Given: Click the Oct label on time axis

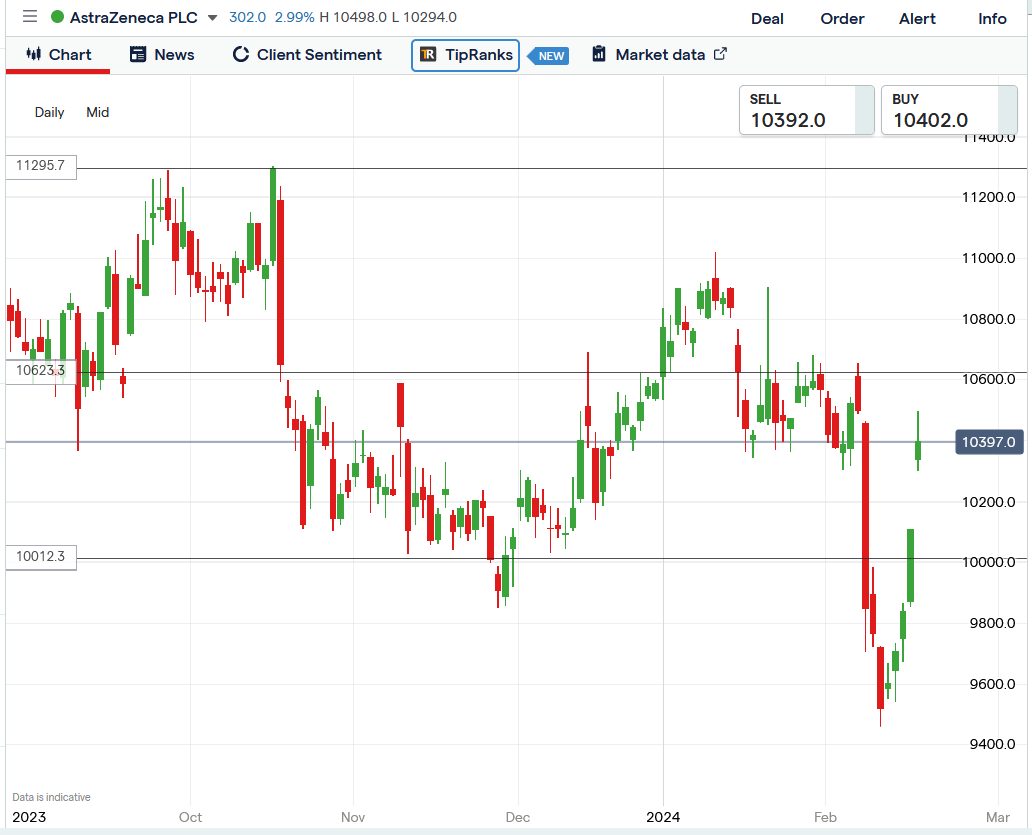Looking at the screenshot, I should pyautogui.click(x=190, y=817).
